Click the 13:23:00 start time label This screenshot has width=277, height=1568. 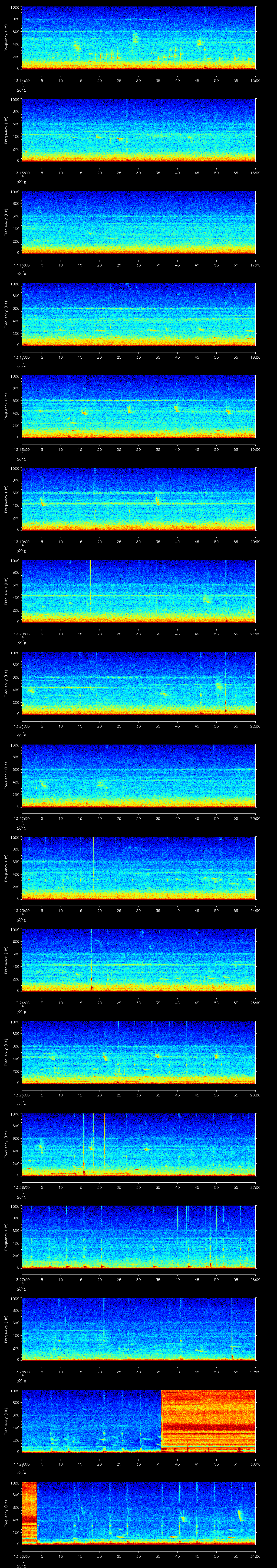pyautogui.click(x=21, y=910)
